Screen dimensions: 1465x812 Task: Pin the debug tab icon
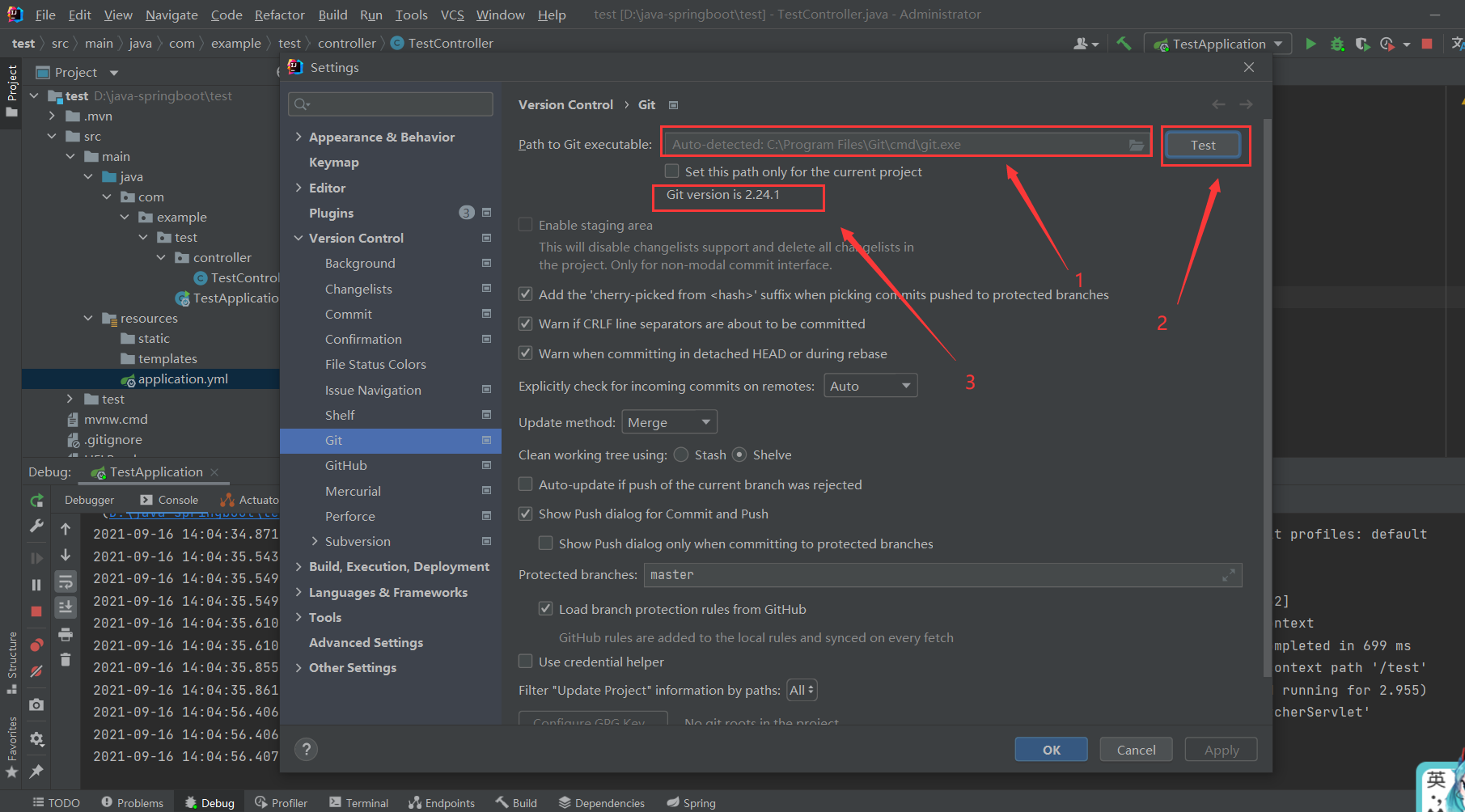point(36,771)
